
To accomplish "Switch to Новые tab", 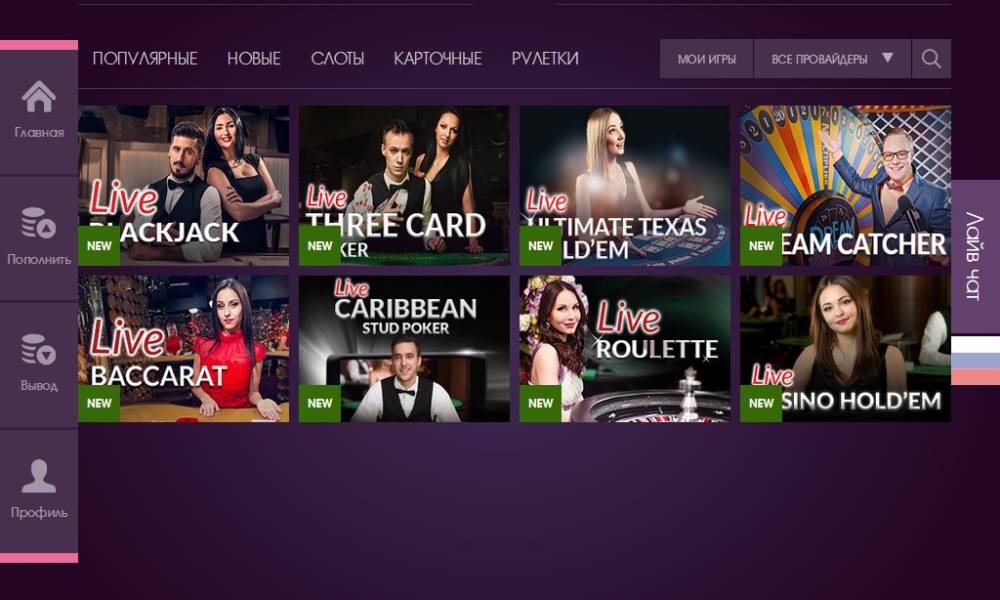I will click(x=254, y=59).
